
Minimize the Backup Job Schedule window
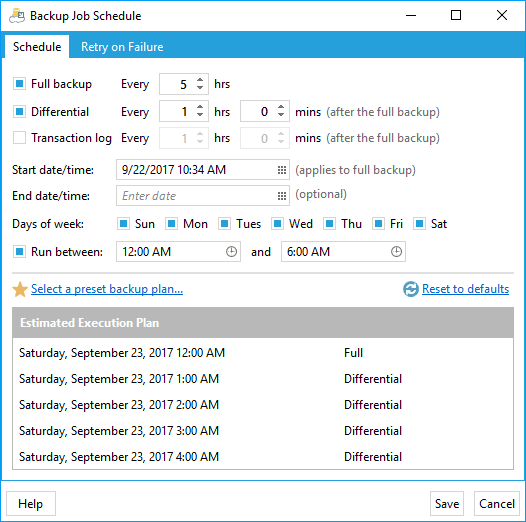[411, 15]
